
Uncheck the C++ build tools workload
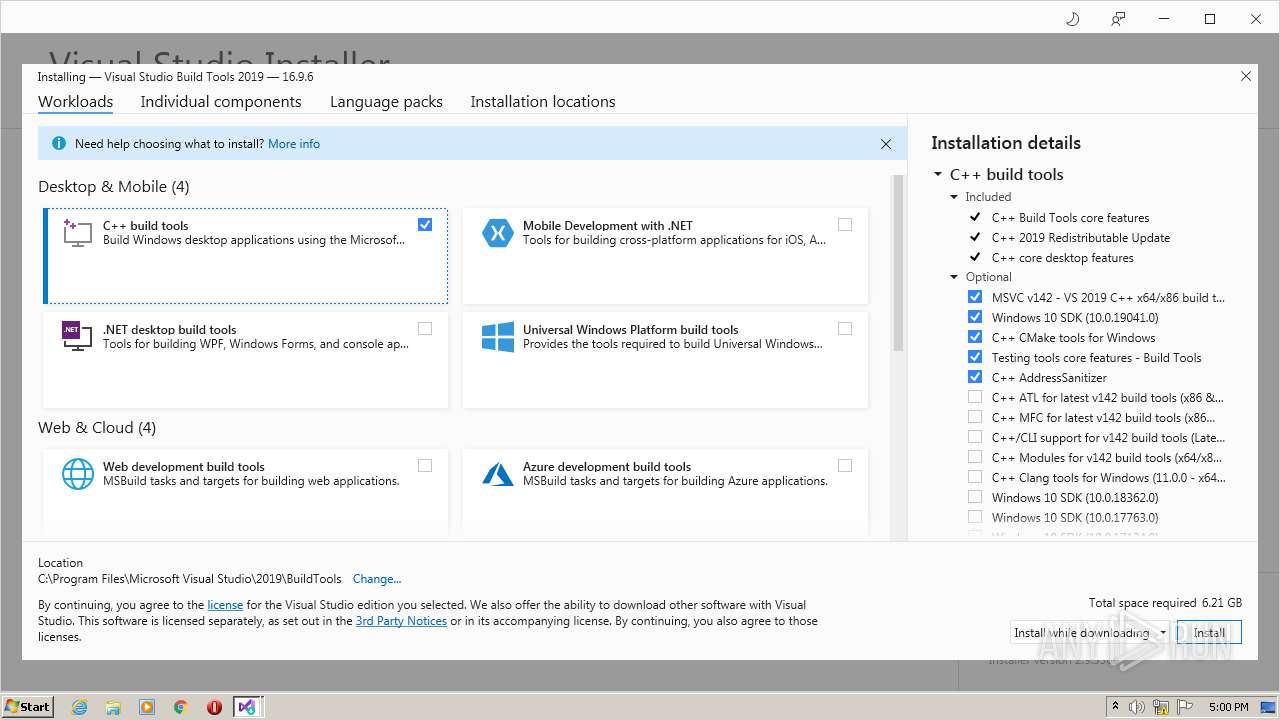[x=425, y=225]
